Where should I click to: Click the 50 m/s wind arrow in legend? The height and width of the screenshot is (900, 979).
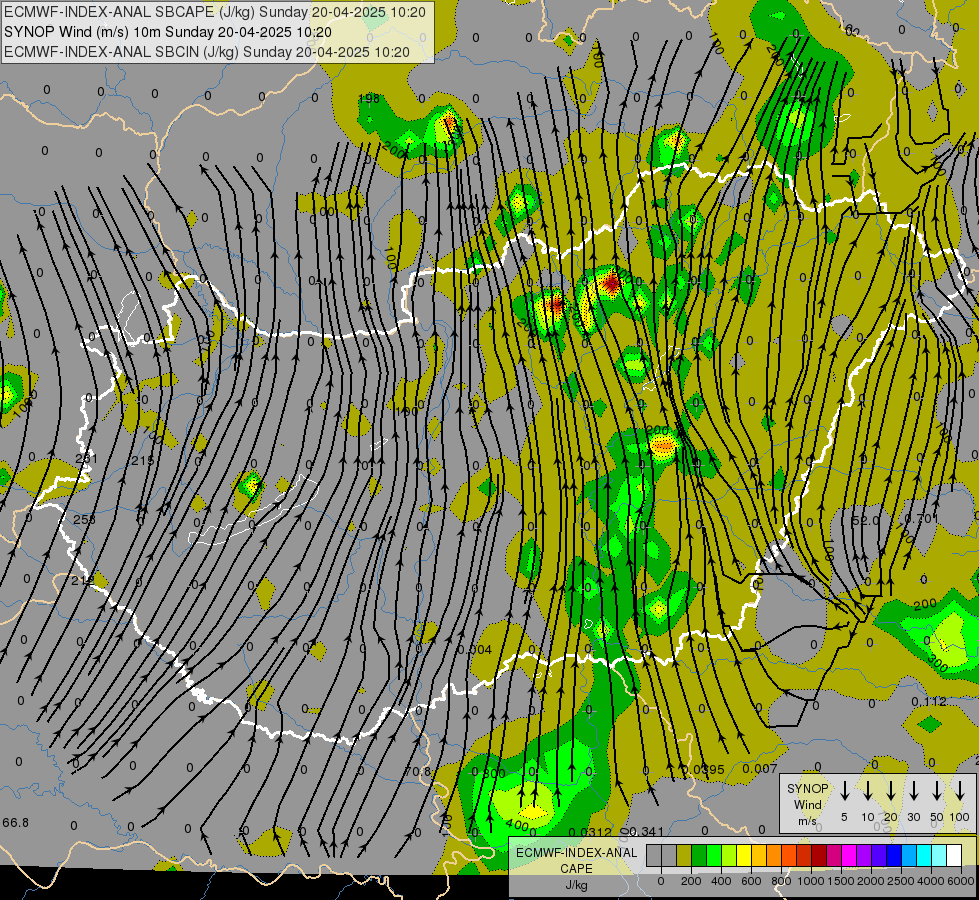tap(937, 791)
